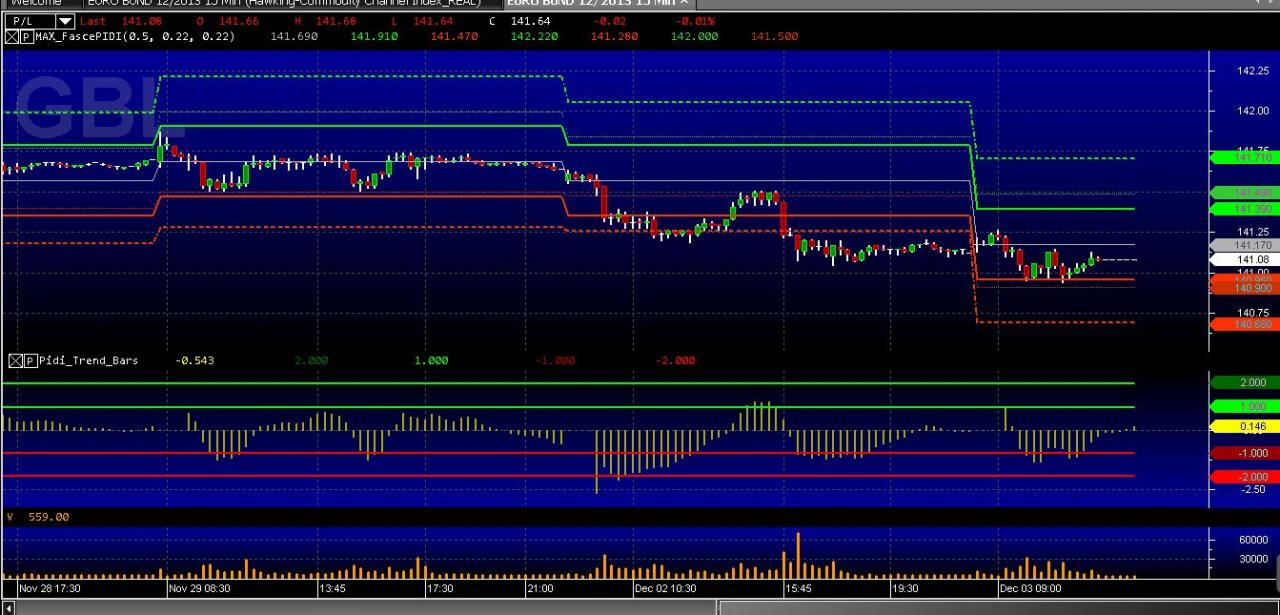The image size is (1280, 615).
Task: Click the horizontal scrollbar thumb at bottom
Action: point(998,607)
